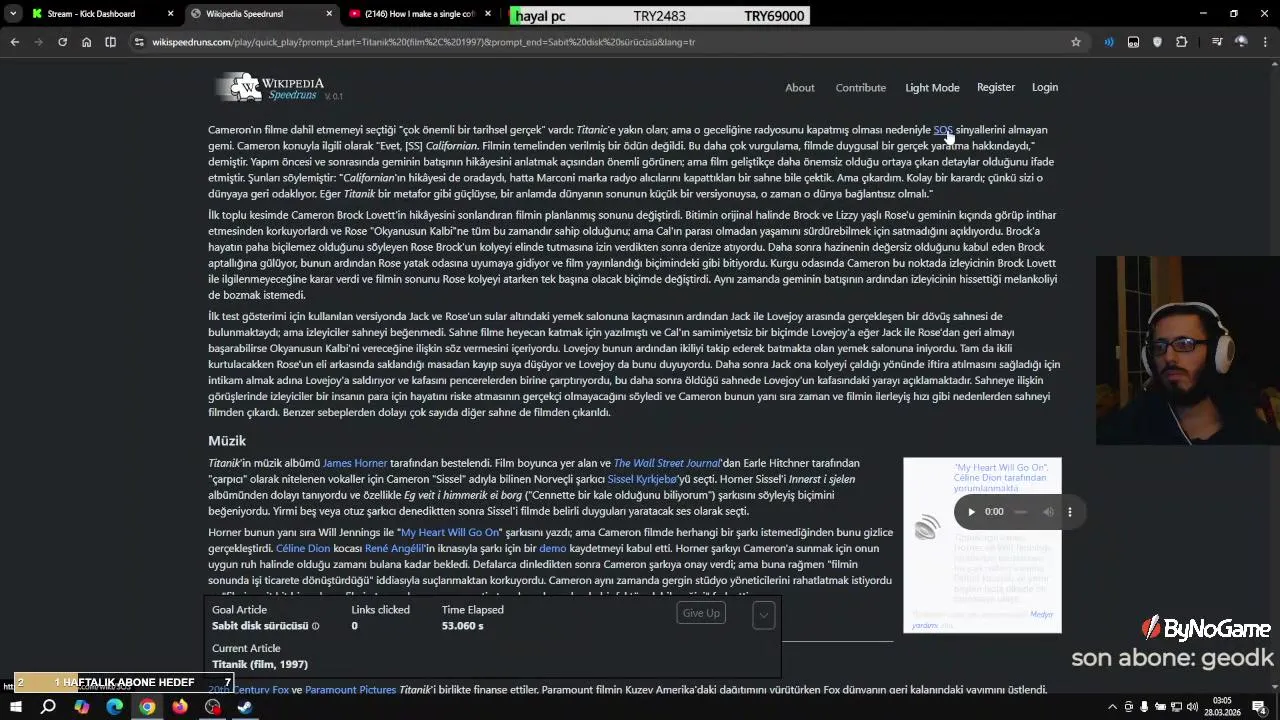Viewport: 1280px width, 720px height.
Task: Open Steam from the taskbar
Action: click(x=245, y=707)
